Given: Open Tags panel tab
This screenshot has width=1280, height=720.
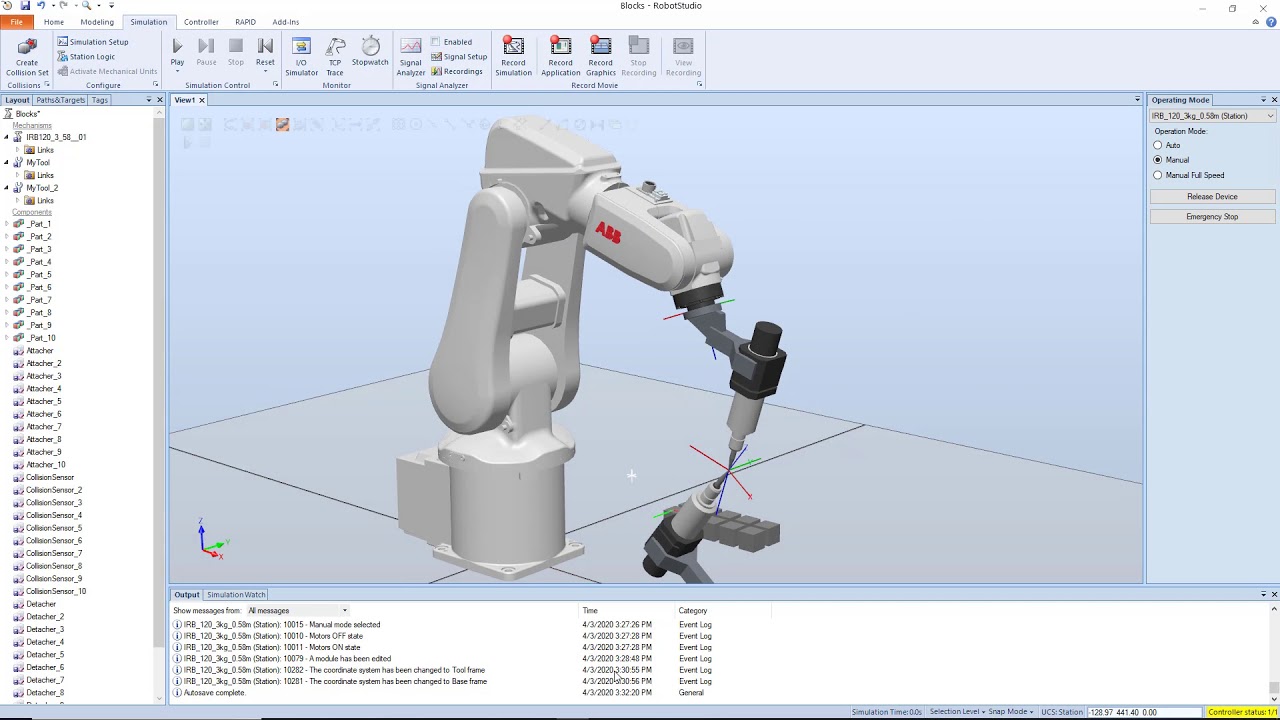Looking at the screenshot, I should point(100,100).
